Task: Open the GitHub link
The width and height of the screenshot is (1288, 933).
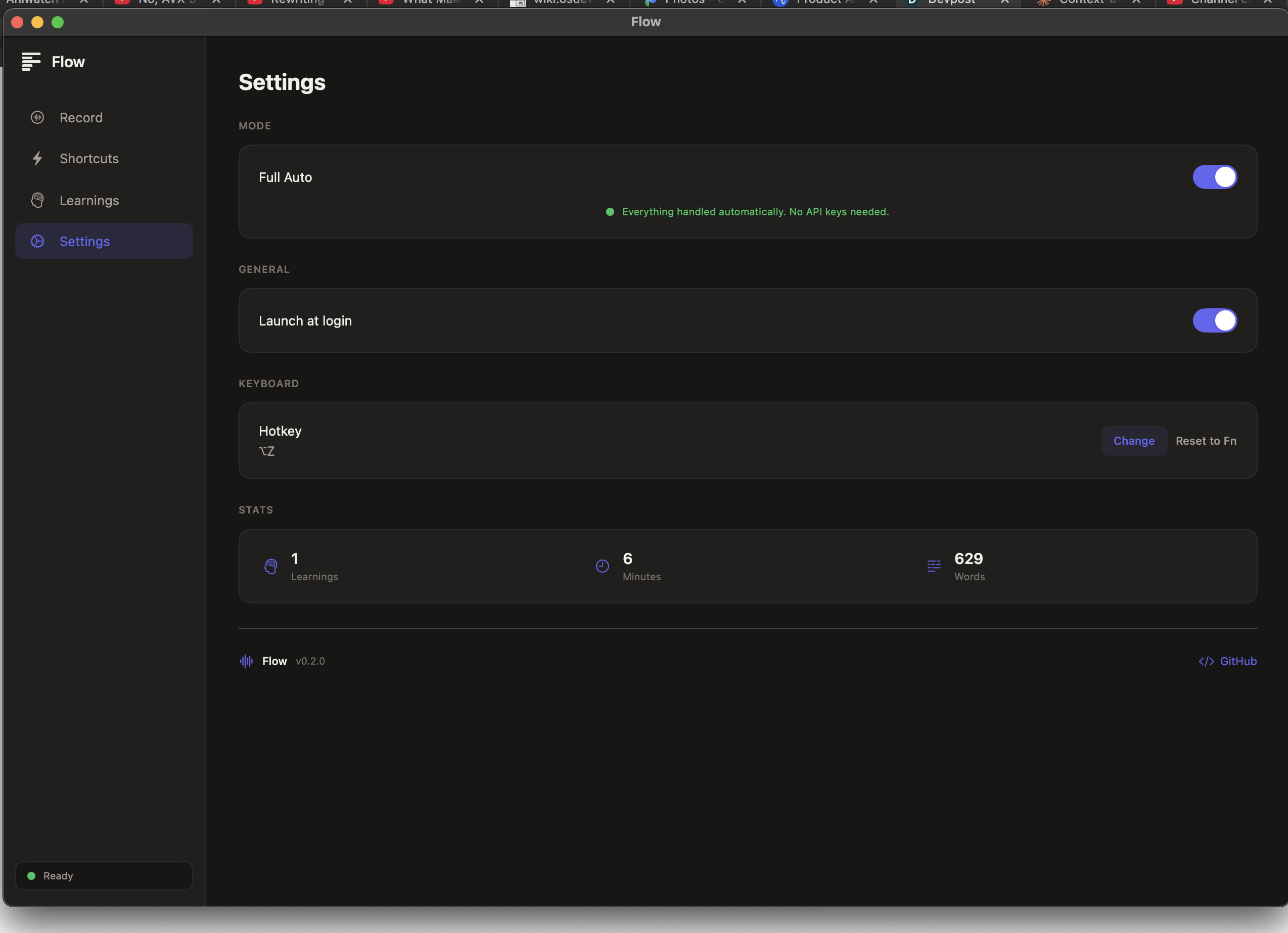Action: tap(1237, 662)
